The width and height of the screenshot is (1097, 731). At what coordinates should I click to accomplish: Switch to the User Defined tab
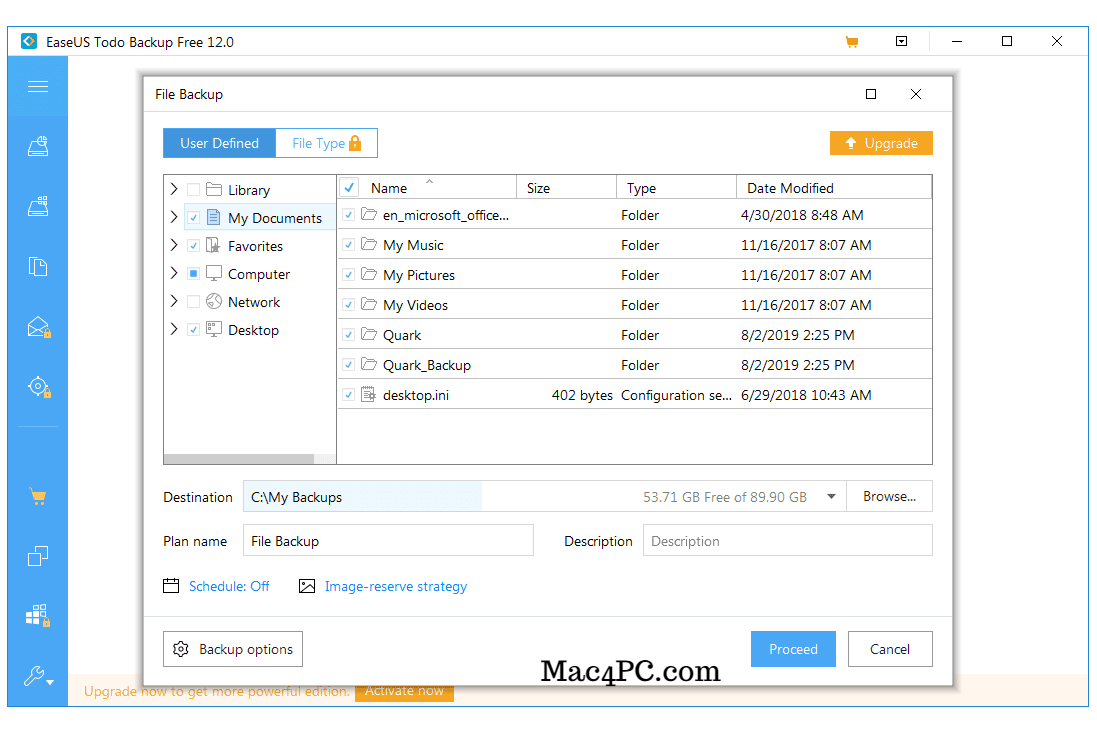point(220,143)
